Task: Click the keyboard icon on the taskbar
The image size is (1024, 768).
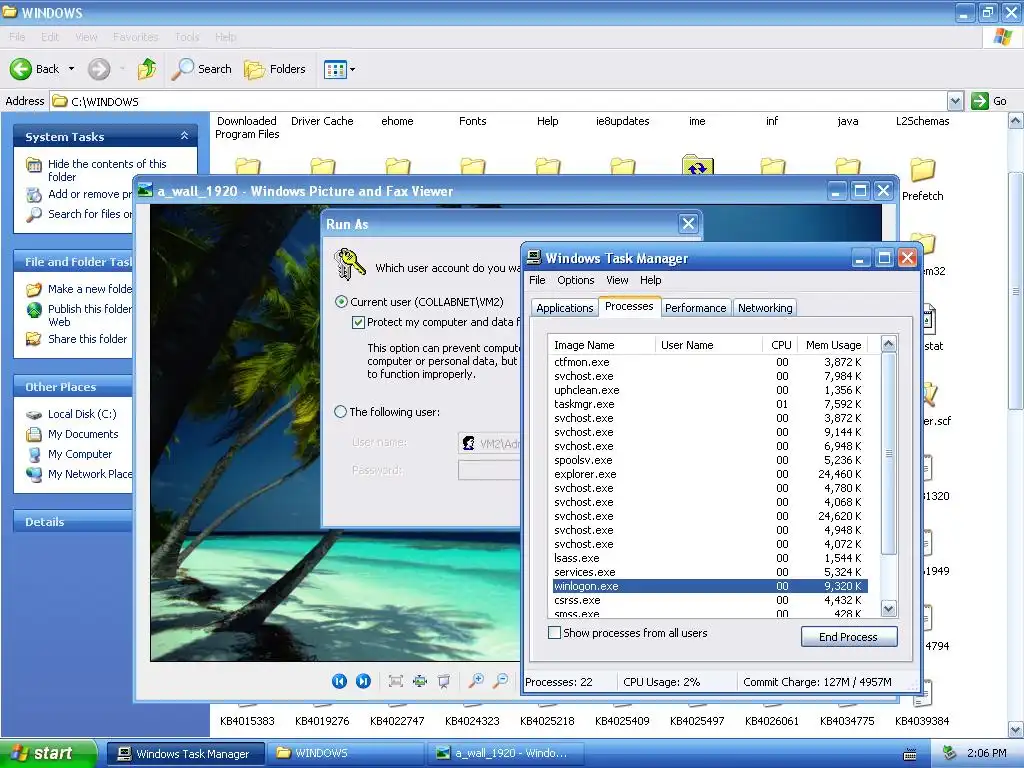Action: coord(910,754)
